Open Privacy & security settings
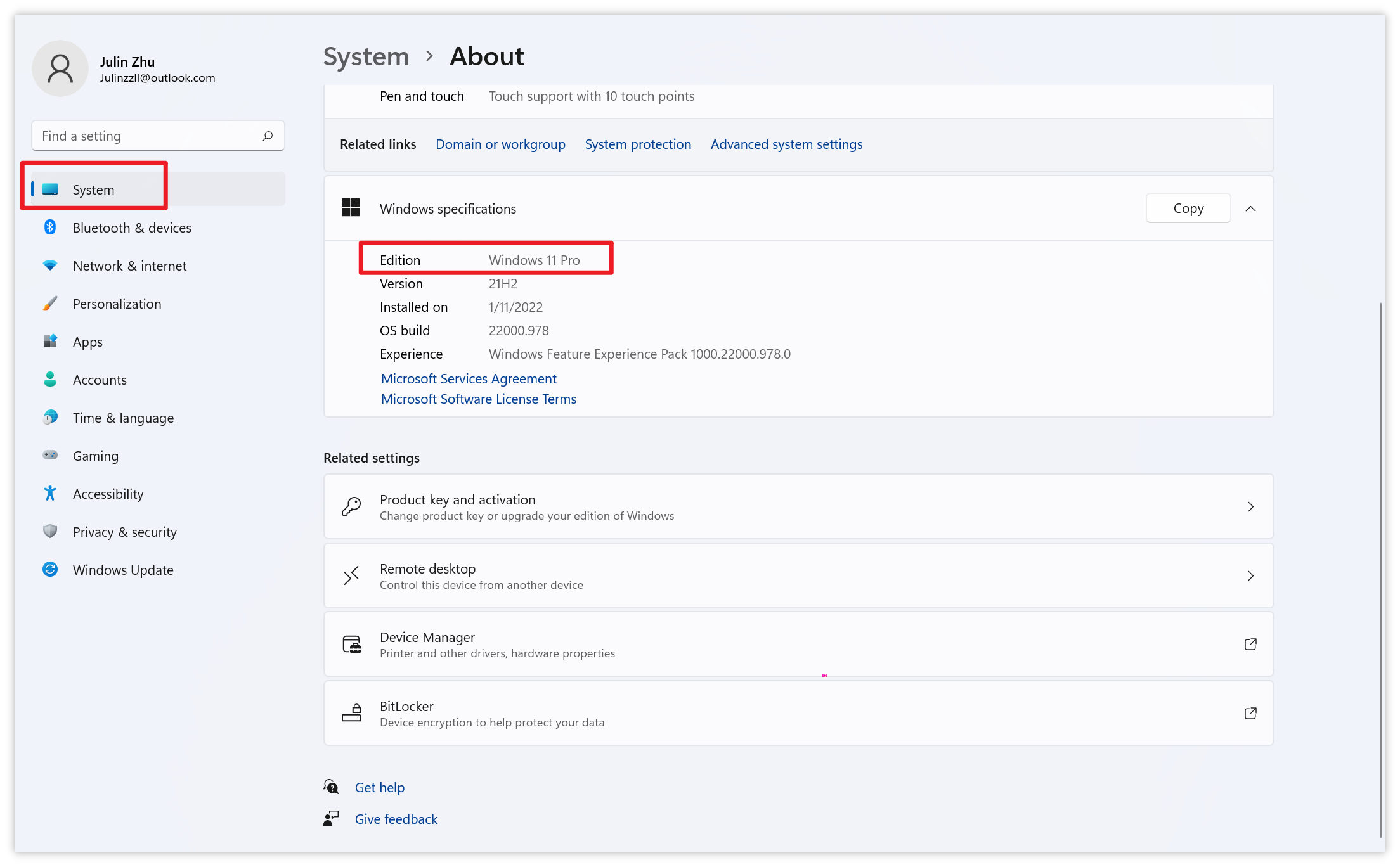Screen dimensions: 1400x867 pyautogui.click(x=158, y=531)
